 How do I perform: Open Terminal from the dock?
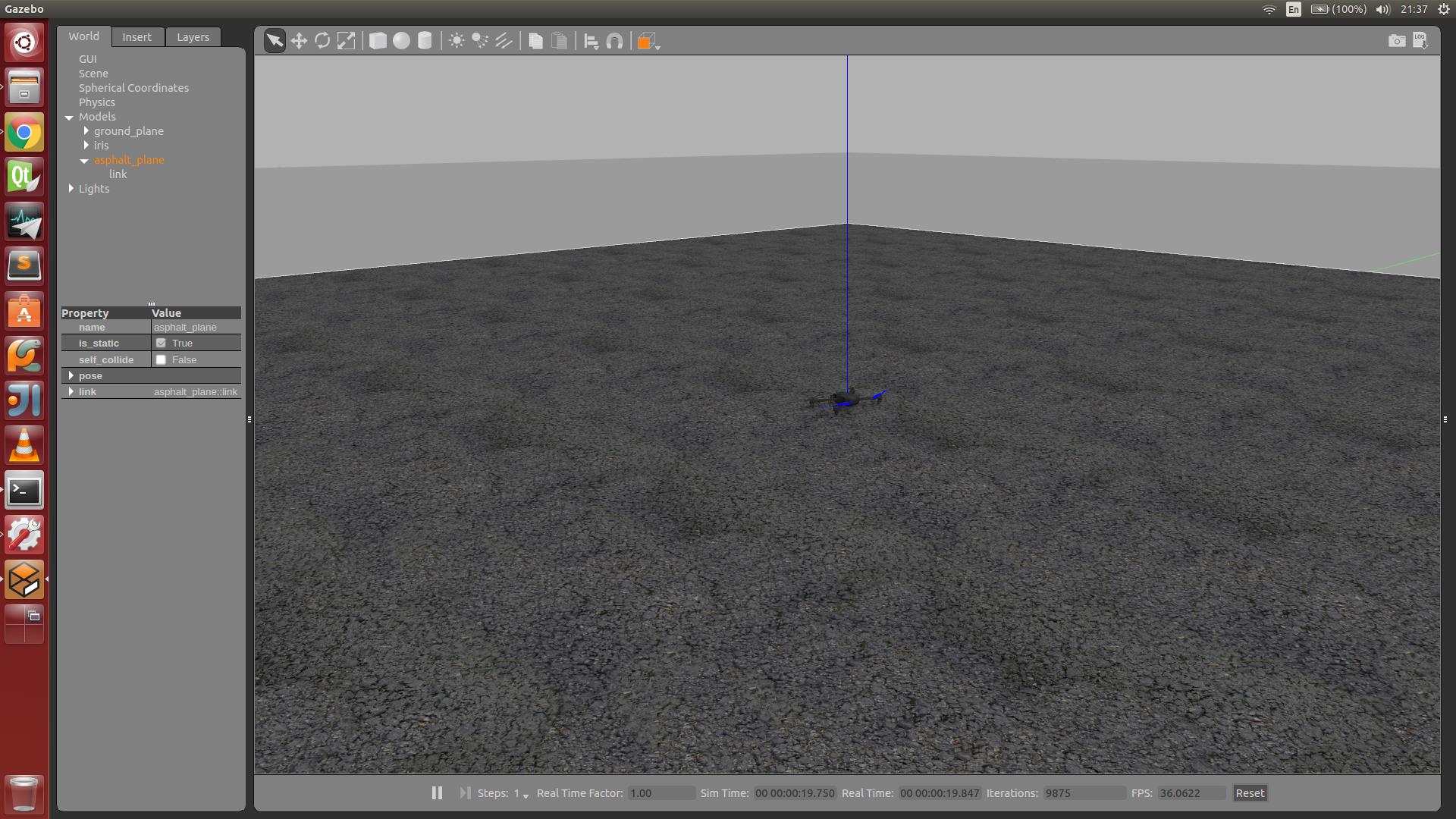(x=24, y=491)
